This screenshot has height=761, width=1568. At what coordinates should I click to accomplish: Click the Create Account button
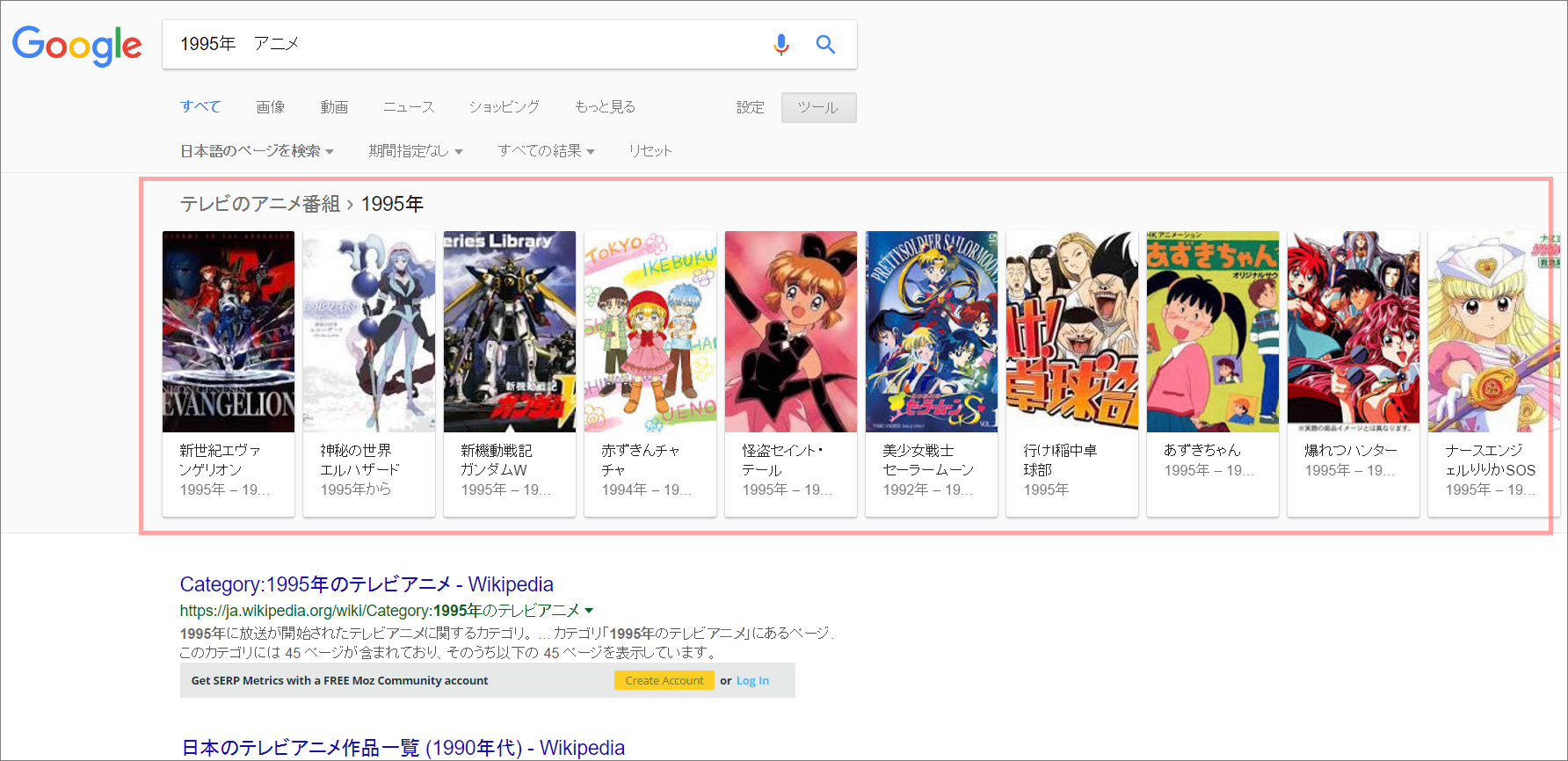664,680
